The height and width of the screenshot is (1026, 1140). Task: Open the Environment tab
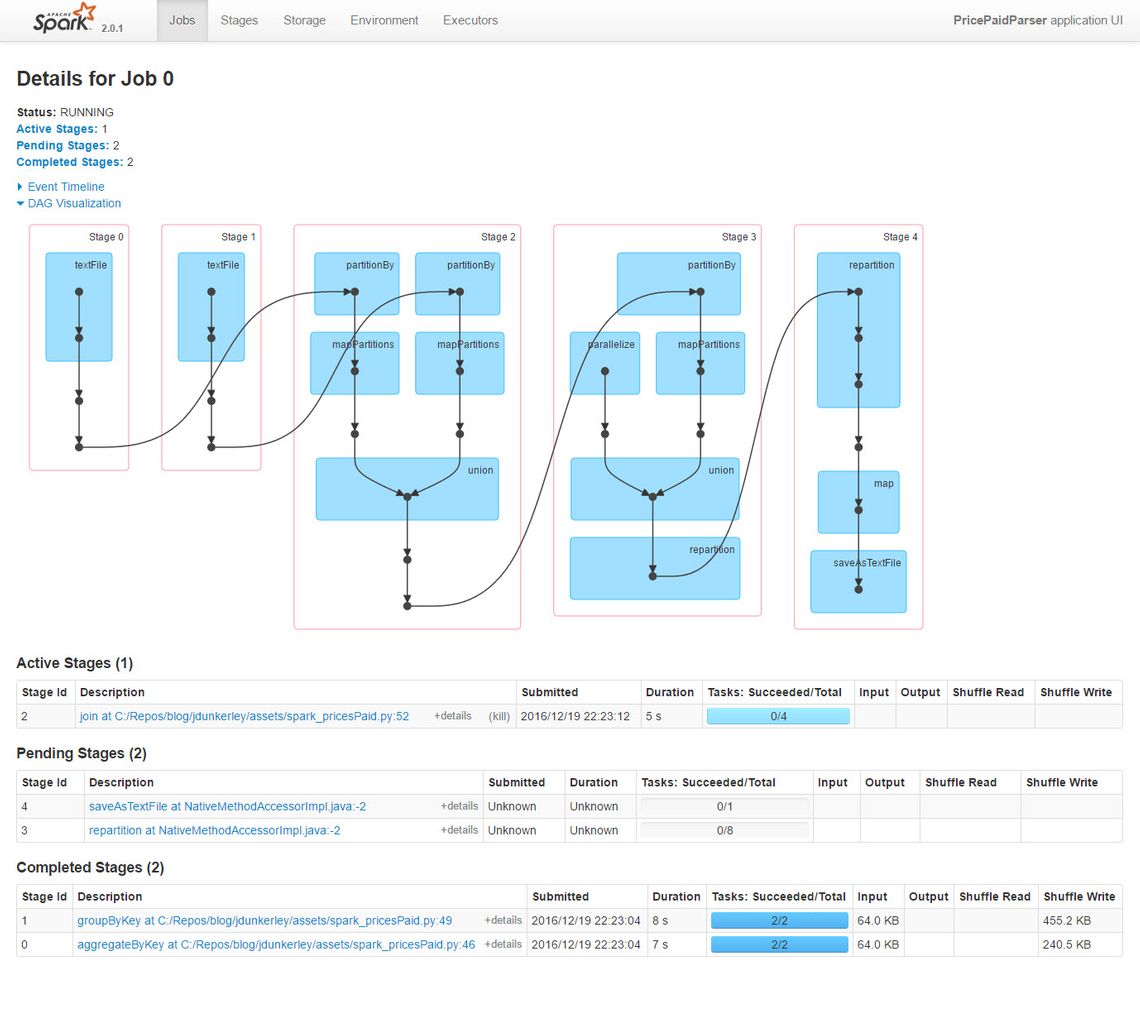click(x=384, y=20)
